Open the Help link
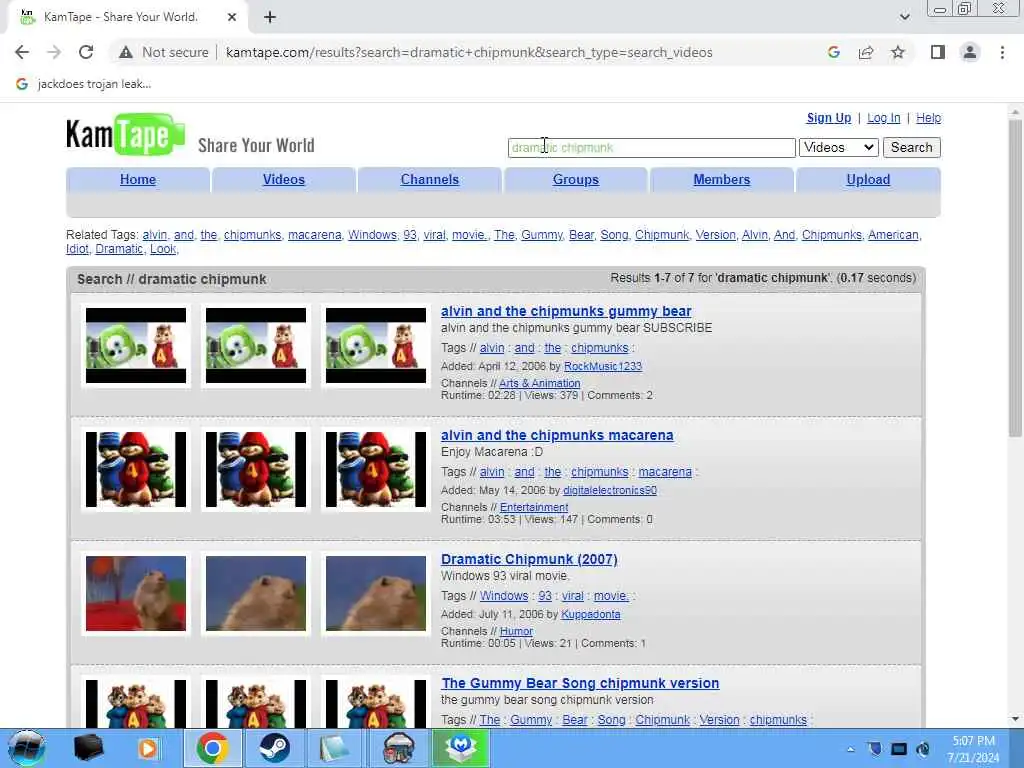Image resolution: width=1024 pixels, height=768 pixels. [928, 118]
